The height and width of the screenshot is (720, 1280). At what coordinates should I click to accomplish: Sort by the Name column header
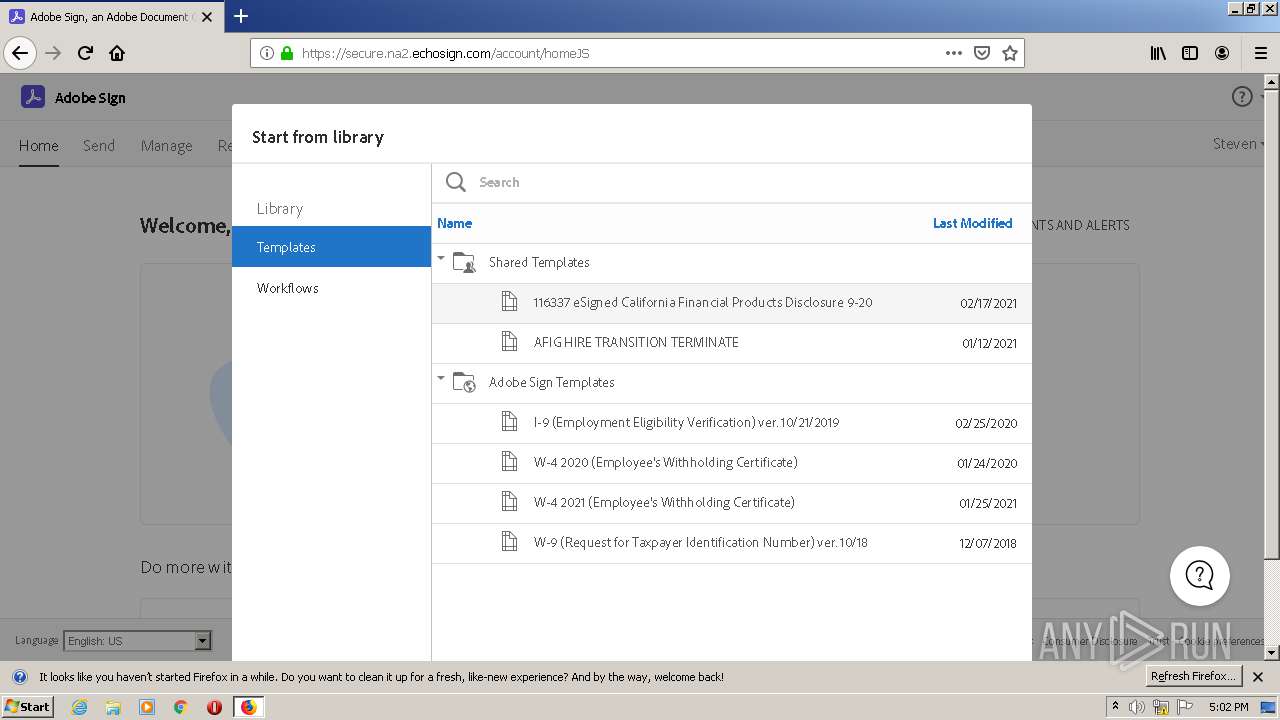coord(455,223)
